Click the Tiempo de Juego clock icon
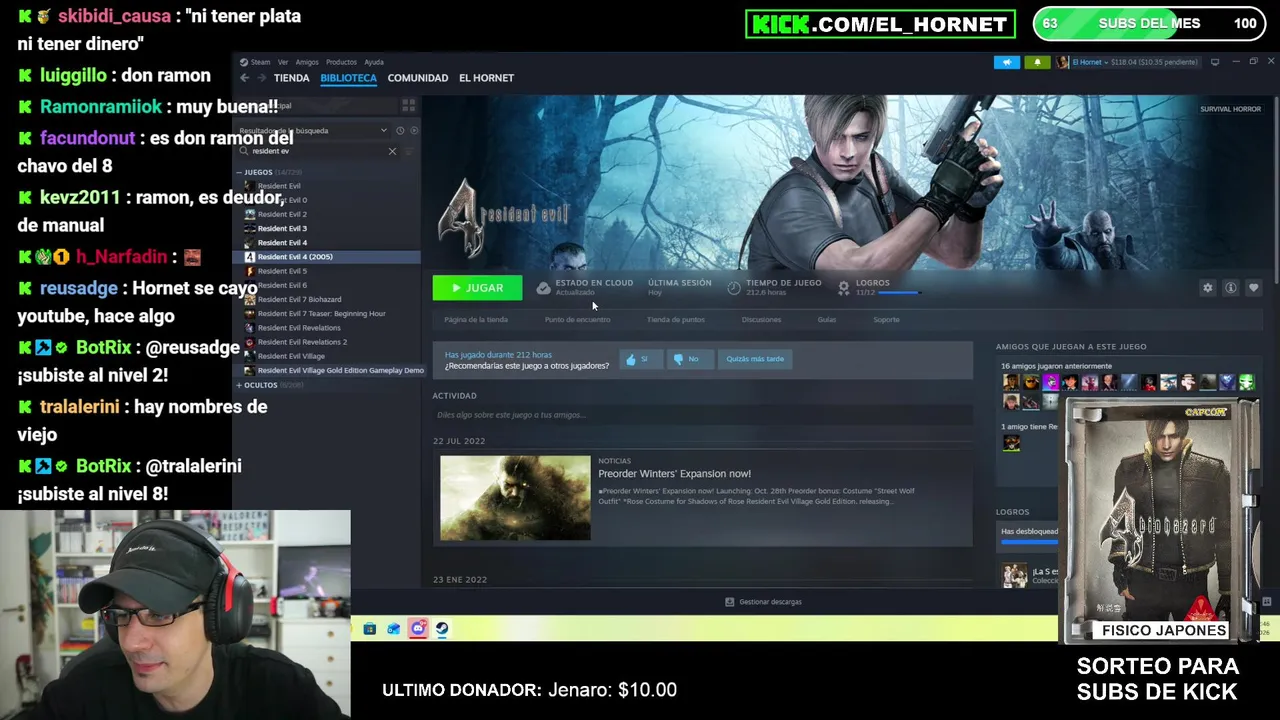 click(x=734, y=288)
